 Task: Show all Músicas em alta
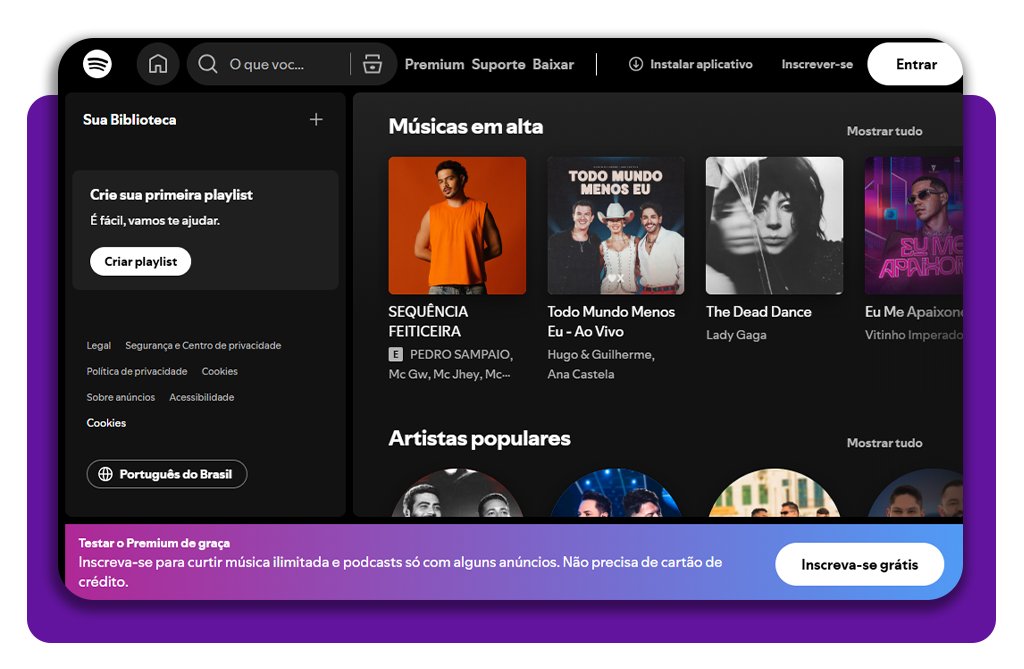[x=884, y=131]
